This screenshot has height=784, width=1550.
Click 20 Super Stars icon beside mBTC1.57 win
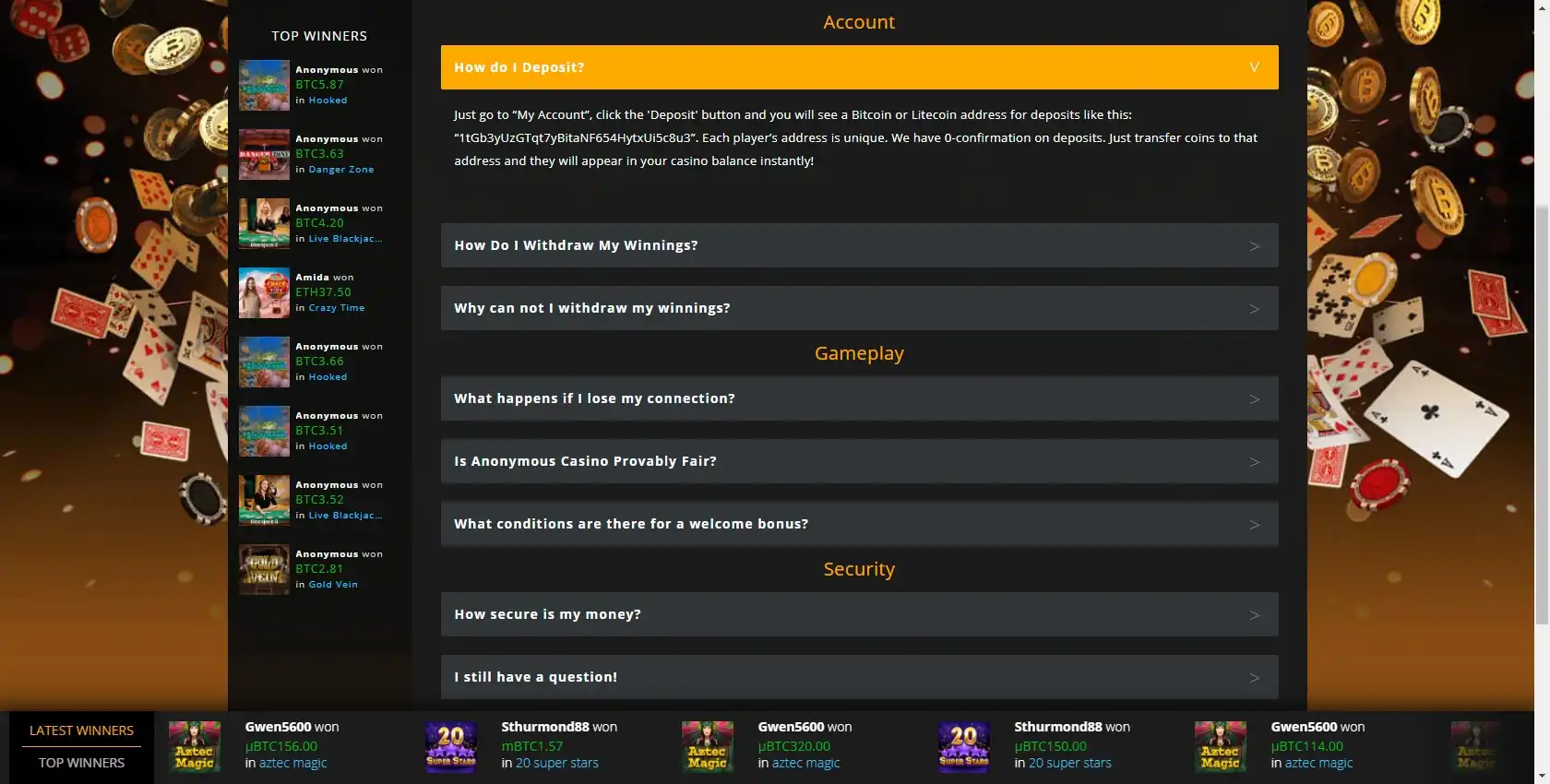tap(451, 746)
